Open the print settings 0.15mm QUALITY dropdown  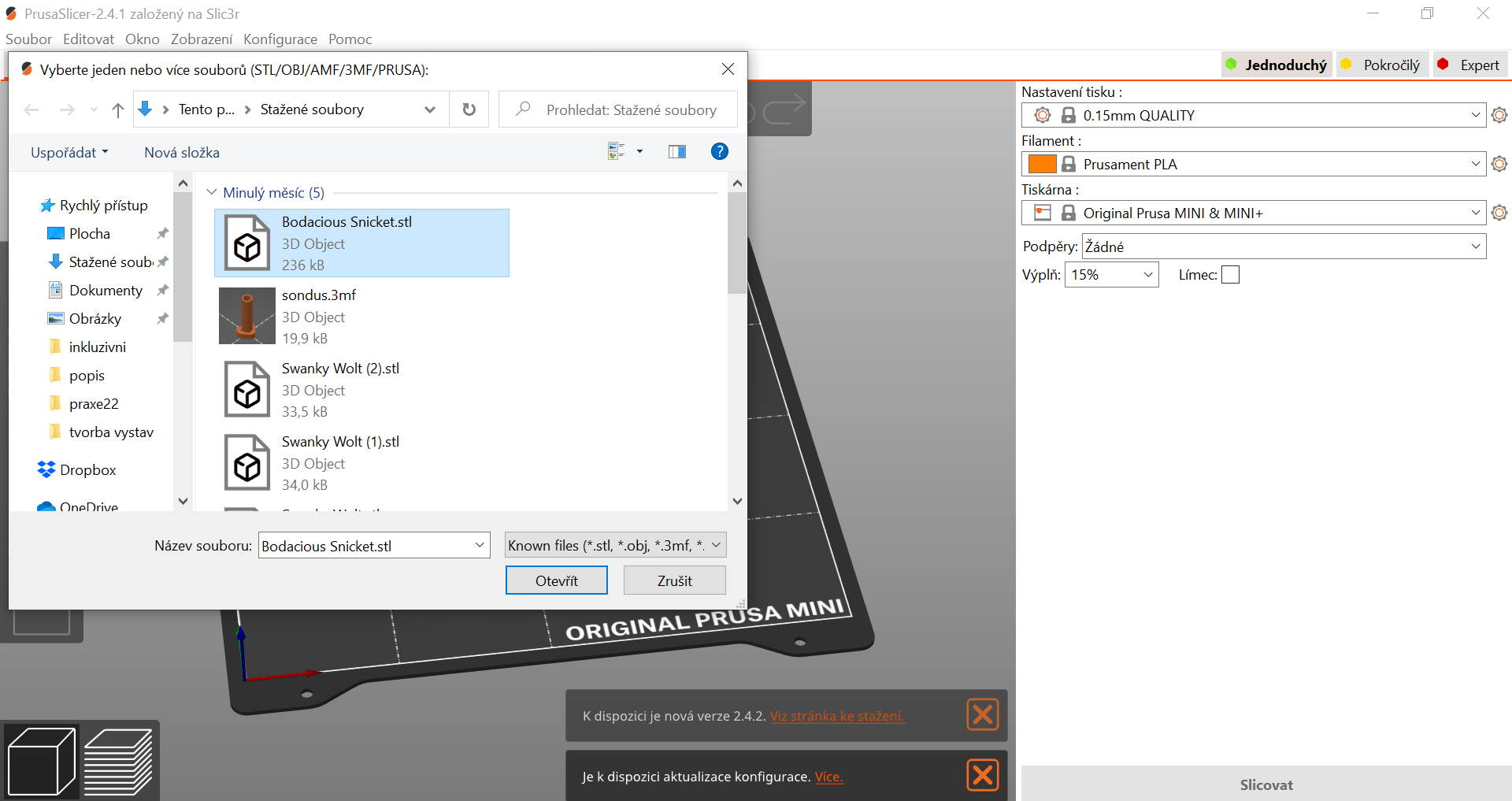[1254, 115]
